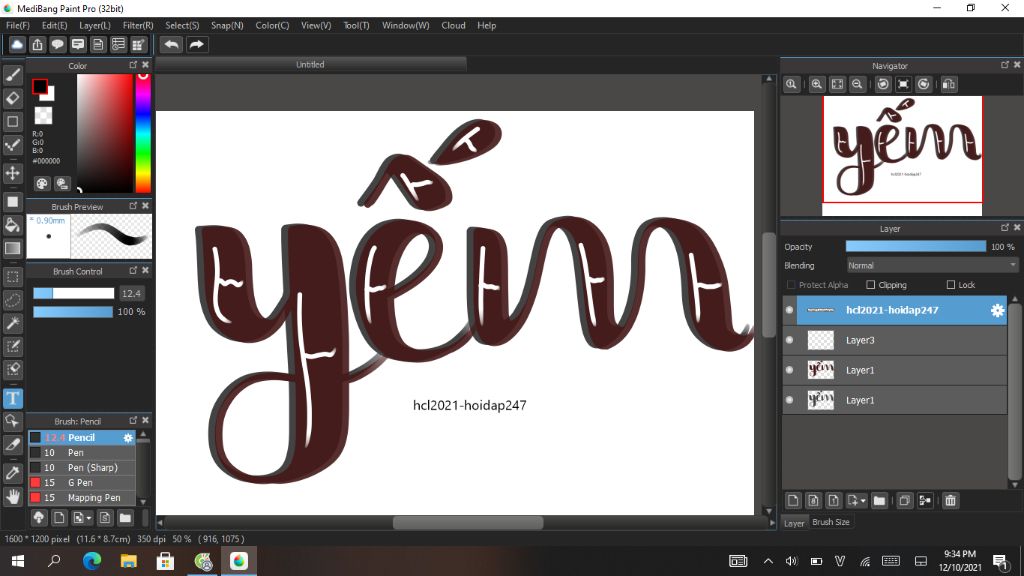Open File Explorer from the taskbar
Image resolution: width=1024 pixels, height=576 pixels.
pos(129,560)
